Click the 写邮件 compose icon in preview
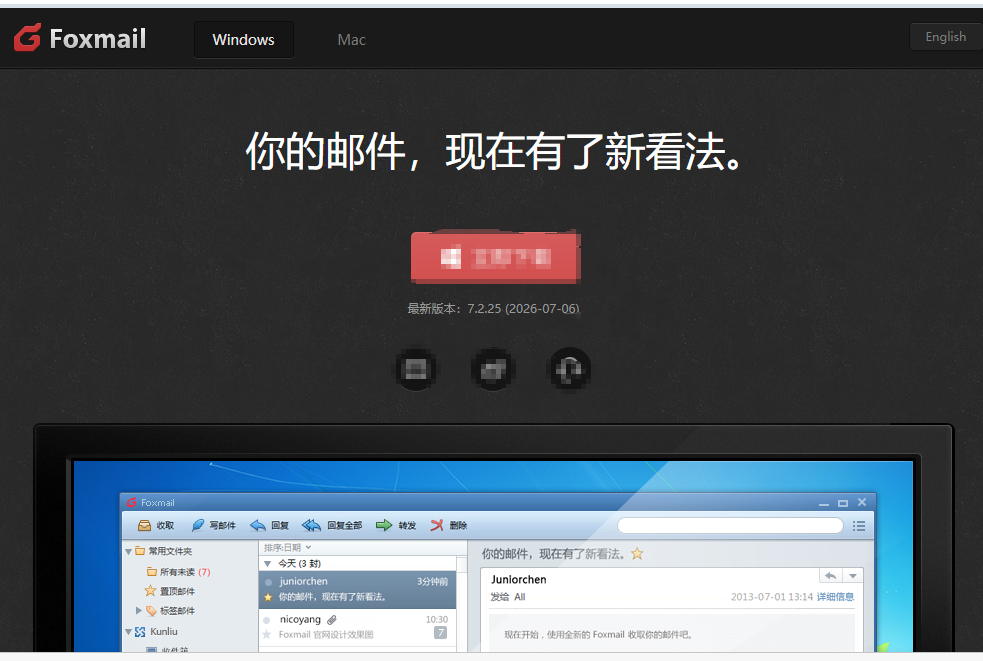 point(197,526)
